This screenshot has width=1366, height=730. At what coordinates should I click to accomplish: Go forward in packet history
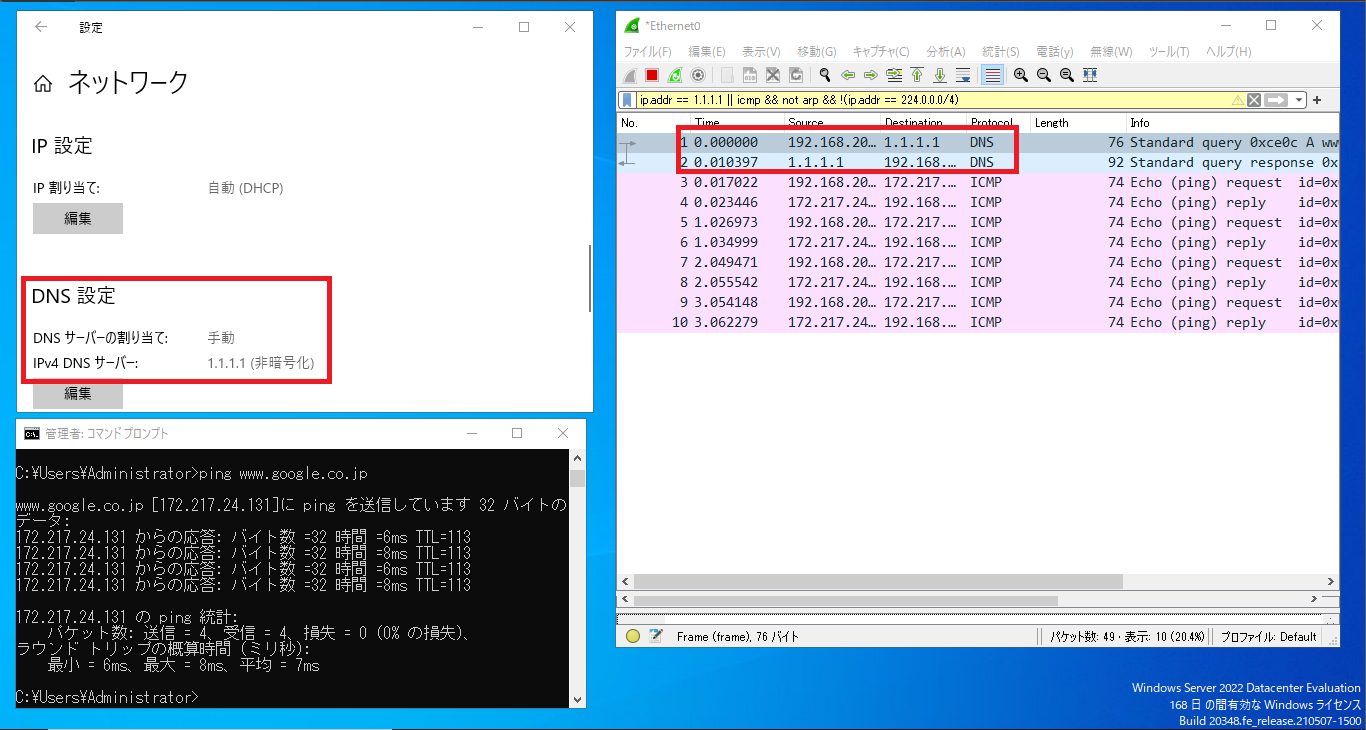(x=871, y=75)
